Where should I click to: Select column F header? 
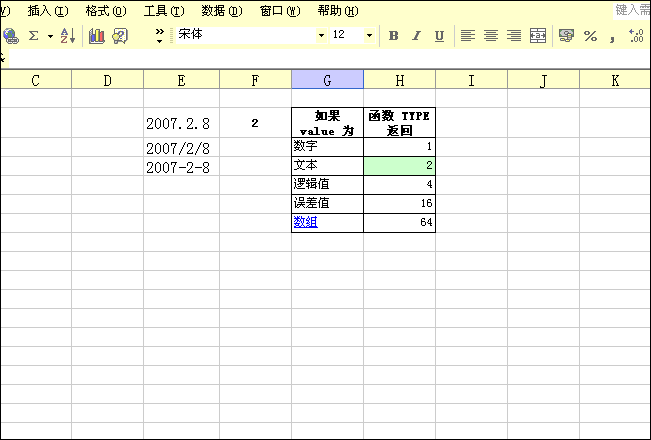255,80
